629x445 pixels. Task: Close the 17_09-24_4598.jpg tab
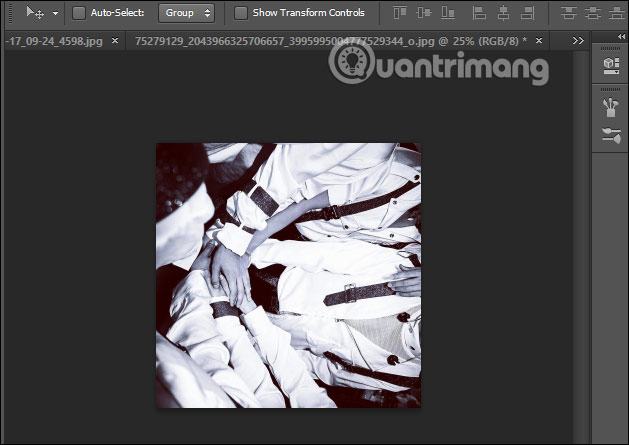pyautogui.click(x=115, y=41)
